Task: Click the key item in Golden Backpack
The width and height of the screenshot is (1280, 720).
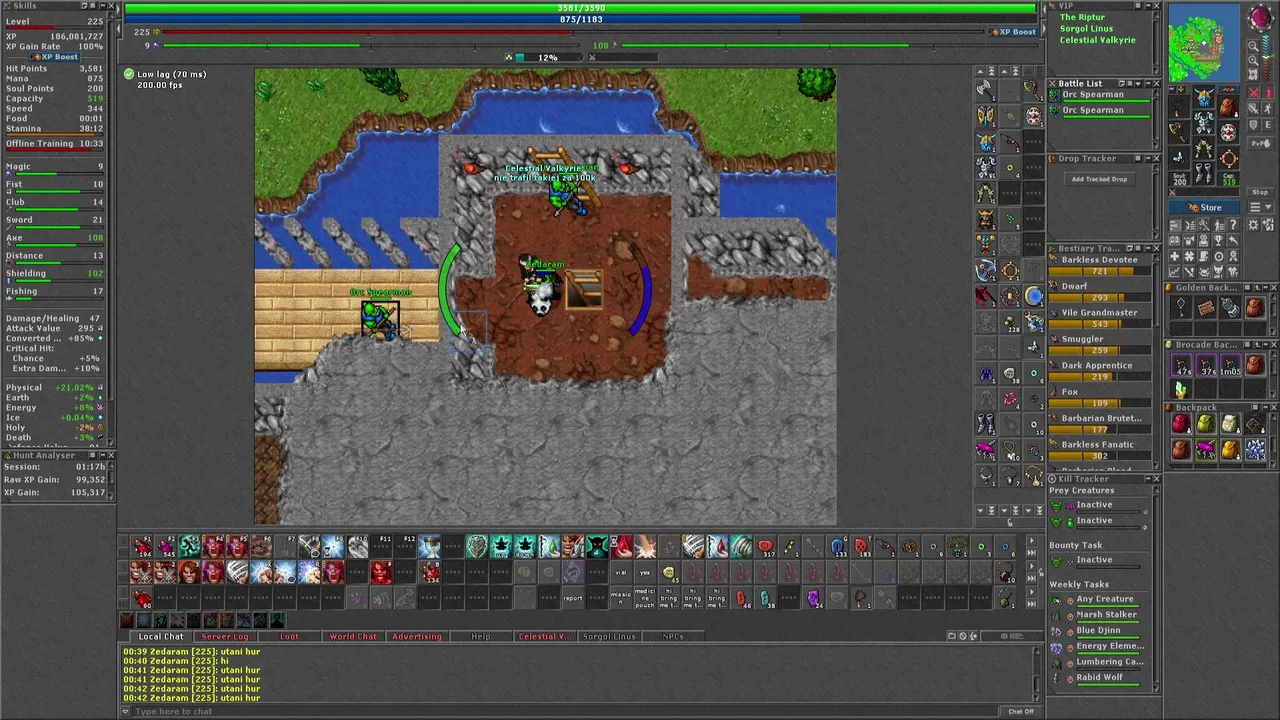Action: coord(1181,308)
